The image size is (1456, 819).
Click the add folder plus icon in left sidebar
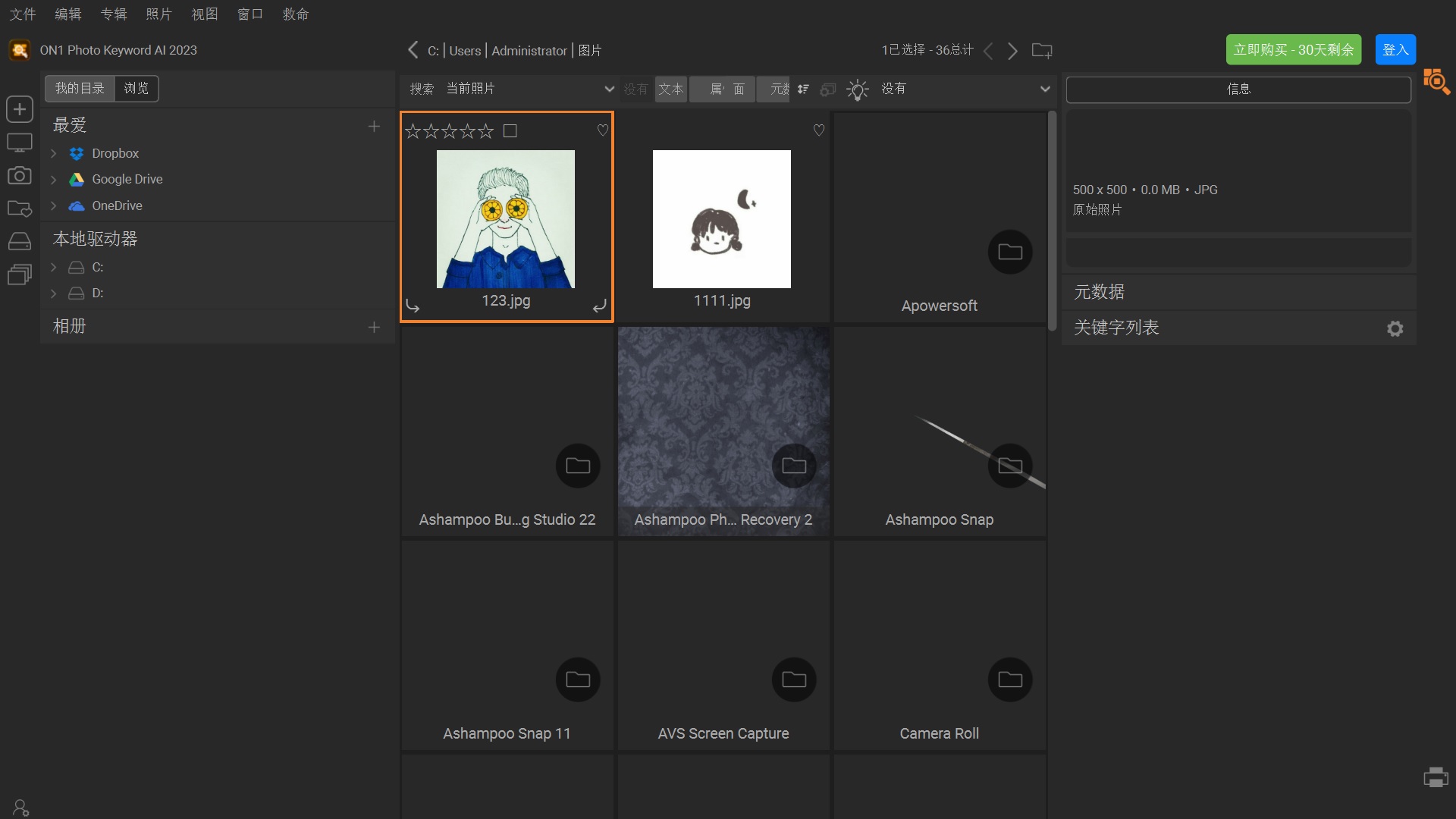click(20, 109)
